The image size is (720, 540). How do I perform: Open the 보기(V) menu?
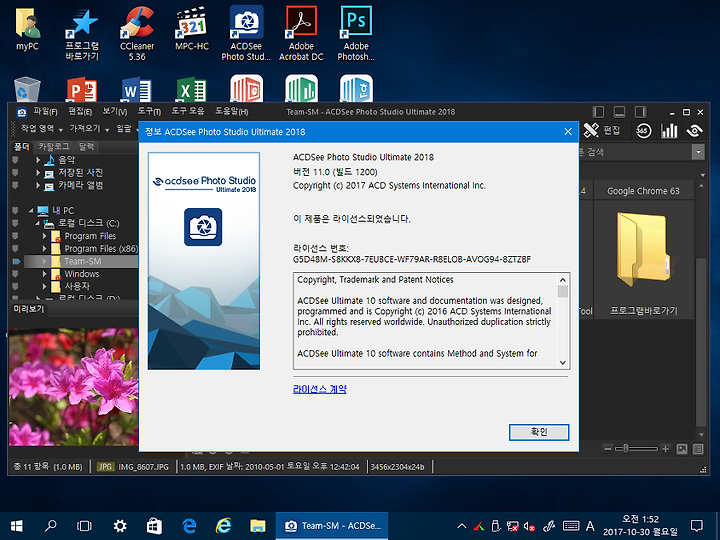(114, 112)
